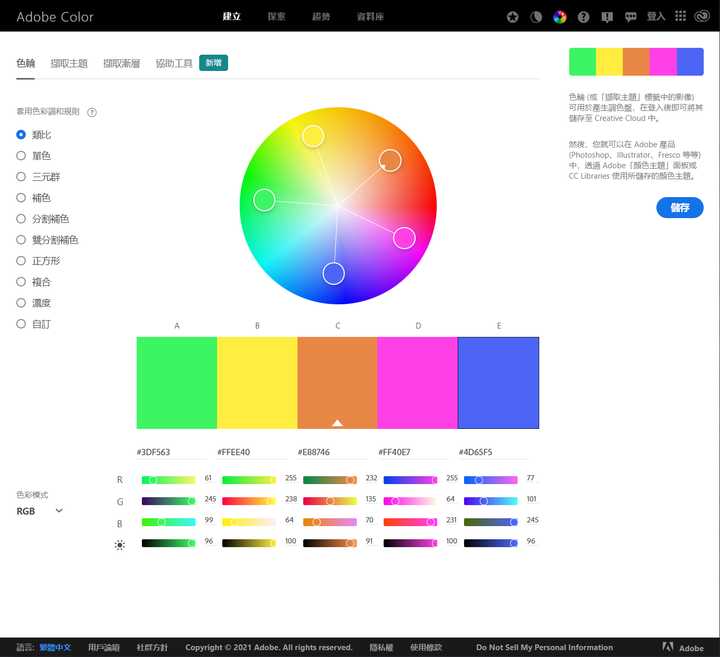This screenshot has height=657, width=720.
Task: Open the 建立 (Create) menu item
Action: click(231, 17)
